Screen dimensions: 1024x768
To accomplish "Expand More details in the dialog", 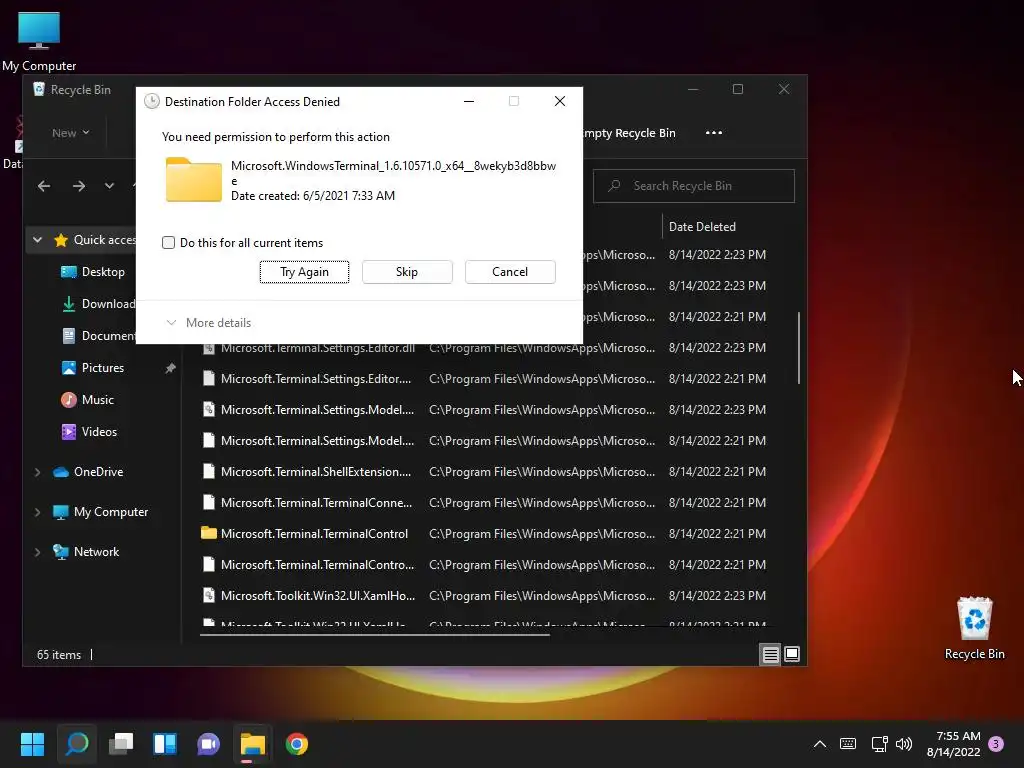I will coord(209,323).
